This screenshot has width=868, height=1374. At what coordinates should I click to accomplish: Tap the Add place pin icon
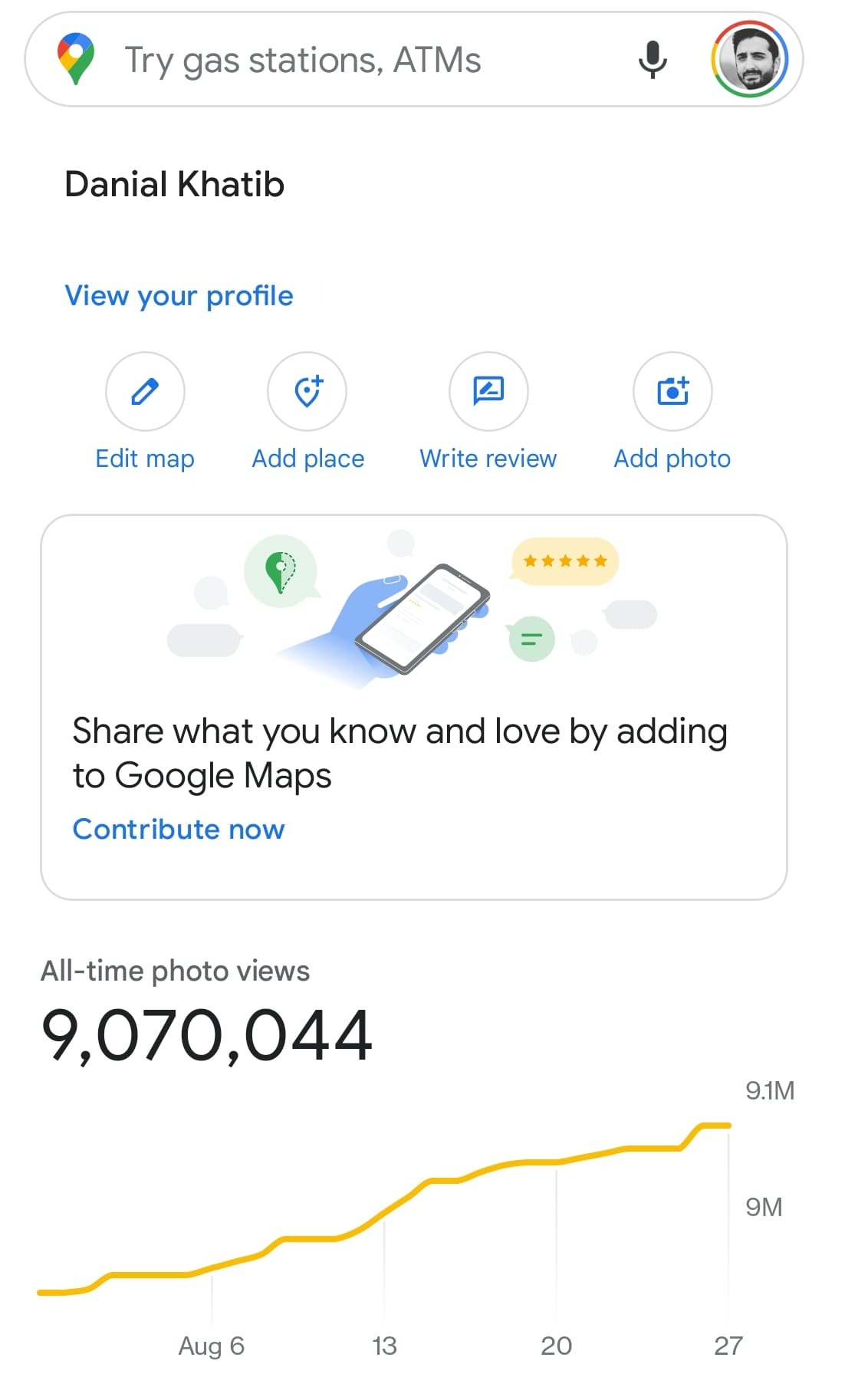click(307, 391)
